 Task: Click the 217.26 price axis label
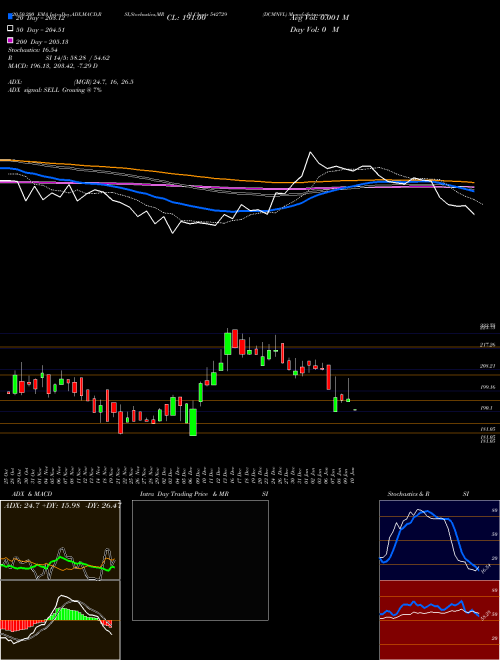pyautogui.click(x=487, y=345)
